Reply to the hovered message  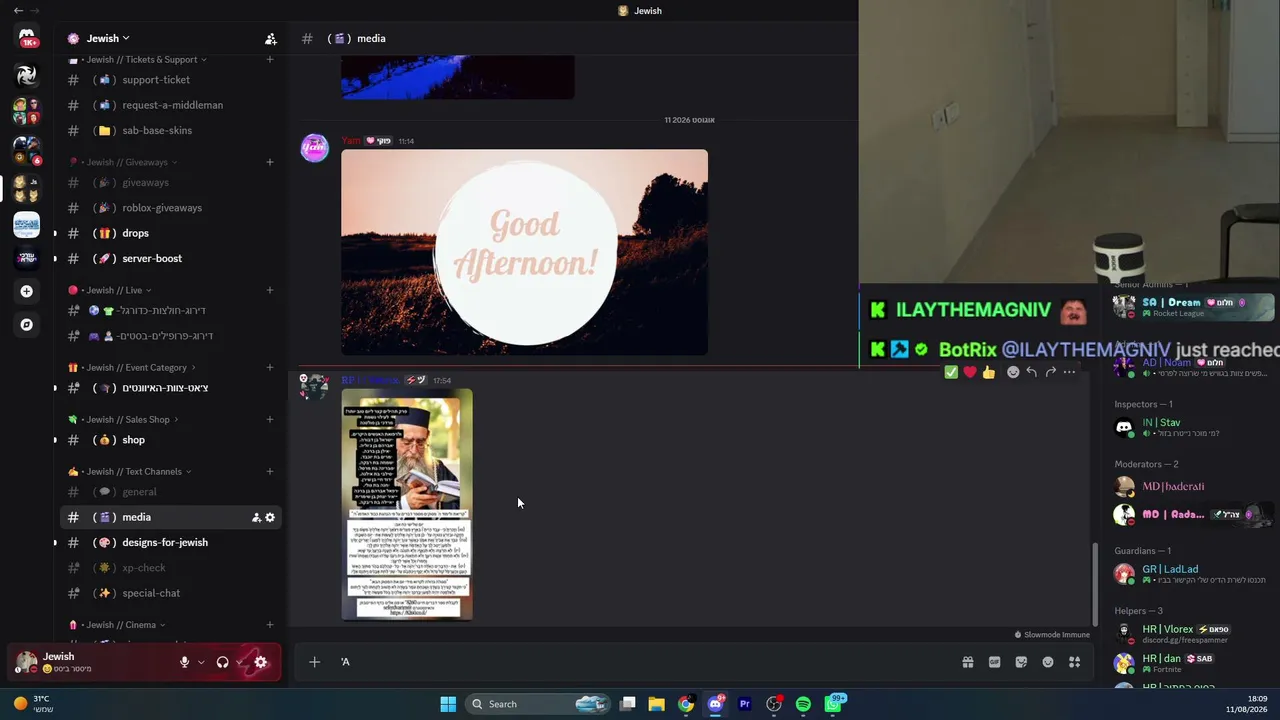click(x=1032, y=372)
